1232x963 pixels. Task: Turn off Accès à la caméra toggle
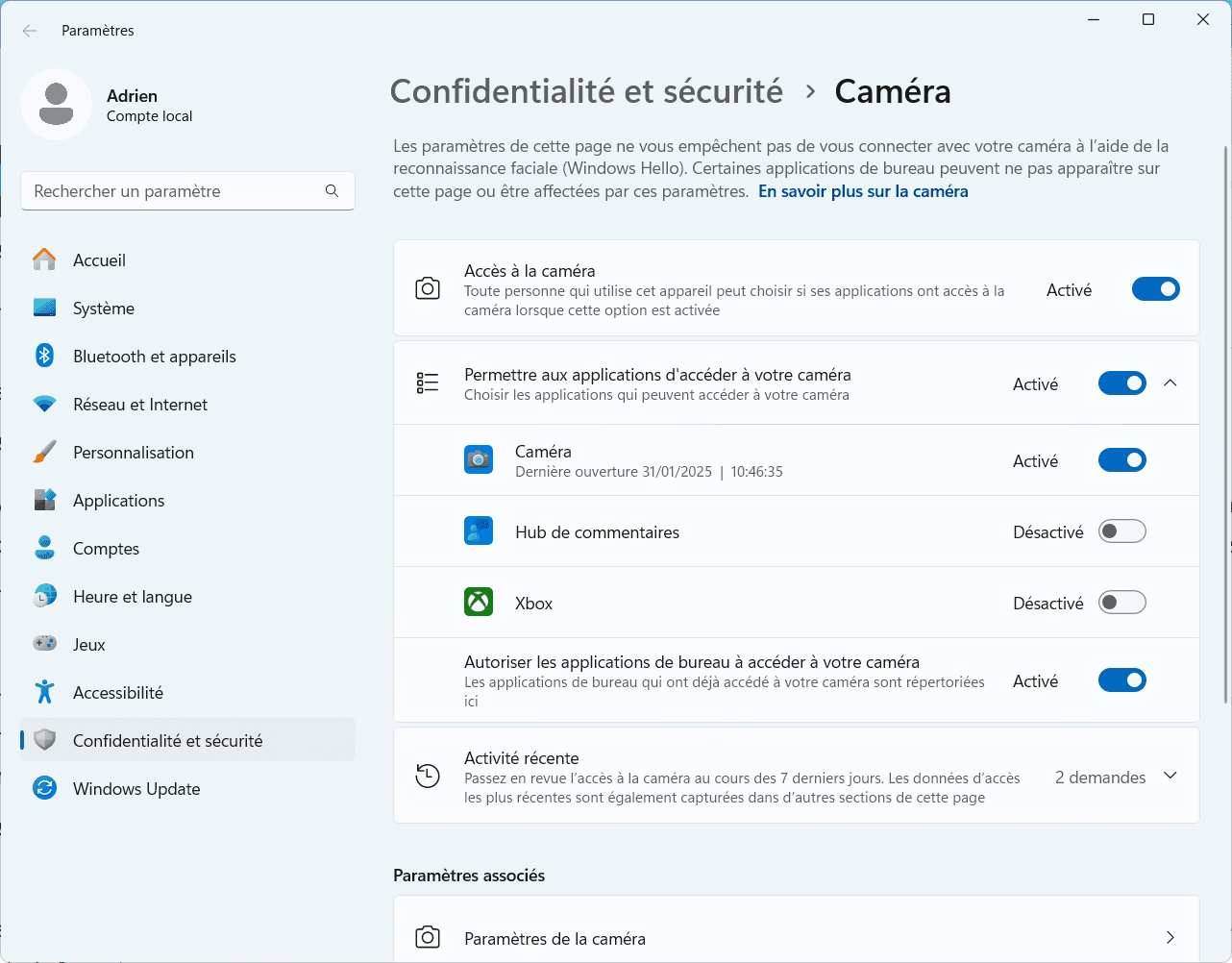click(1156, 289)
